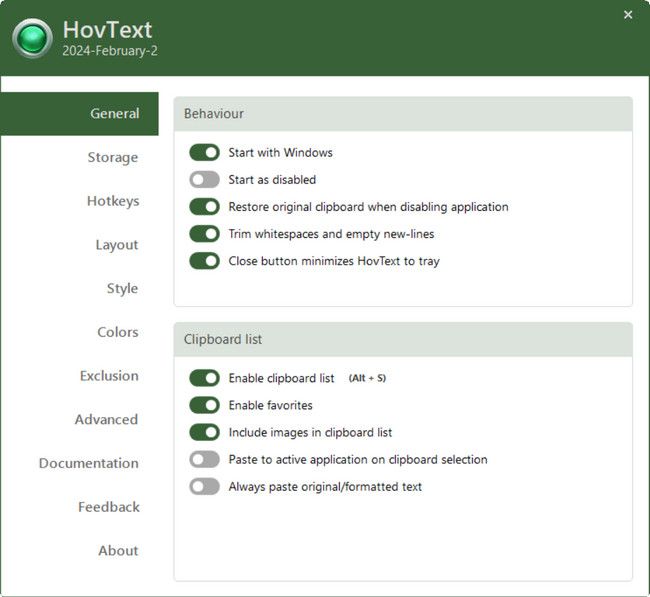
Task: Toggle Close button minimizes HovText to tray
Action: [204, 261]
